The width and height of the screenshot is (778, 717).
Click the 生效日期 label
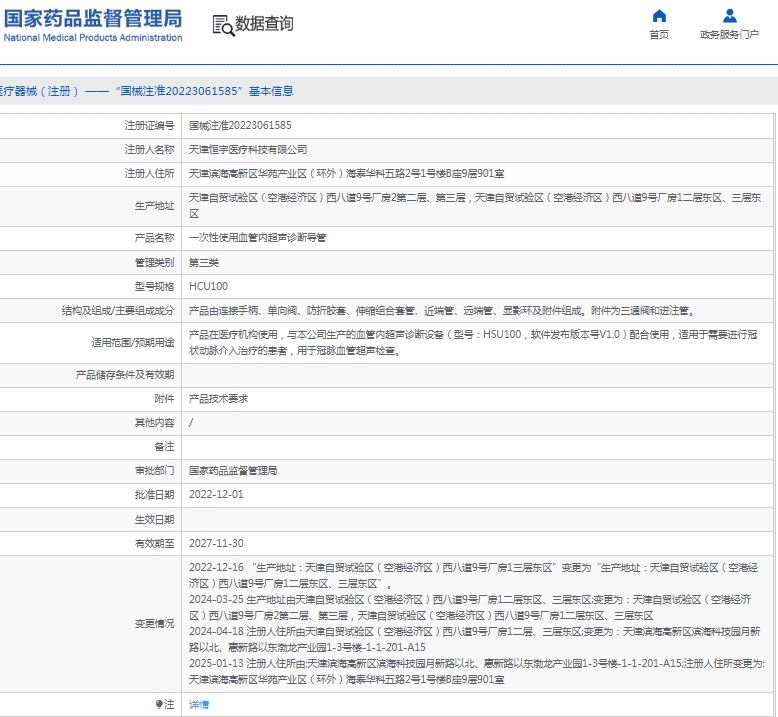point(154,520)
